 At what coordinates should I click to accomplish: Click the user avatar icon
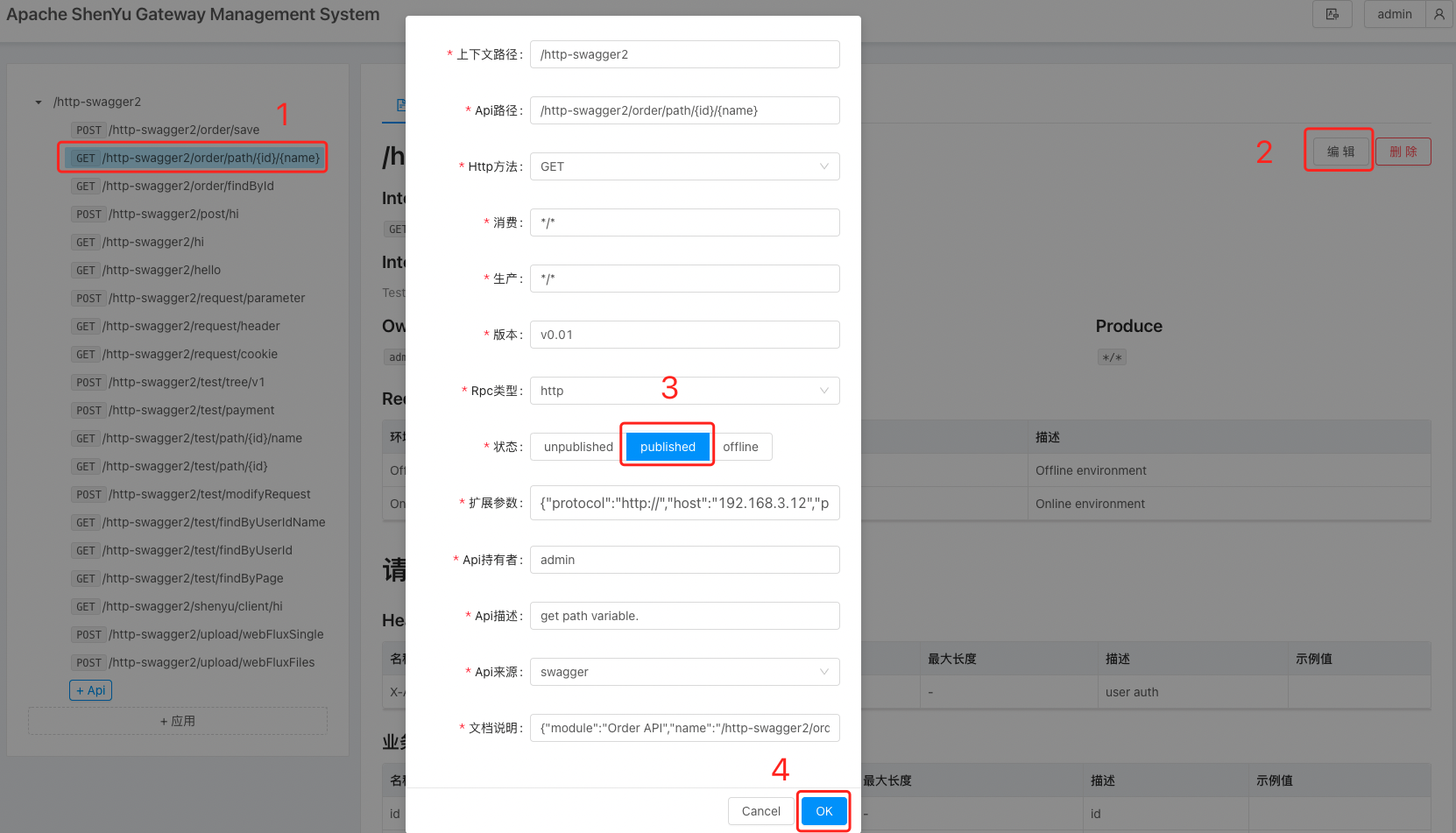tap(1439, 14)
